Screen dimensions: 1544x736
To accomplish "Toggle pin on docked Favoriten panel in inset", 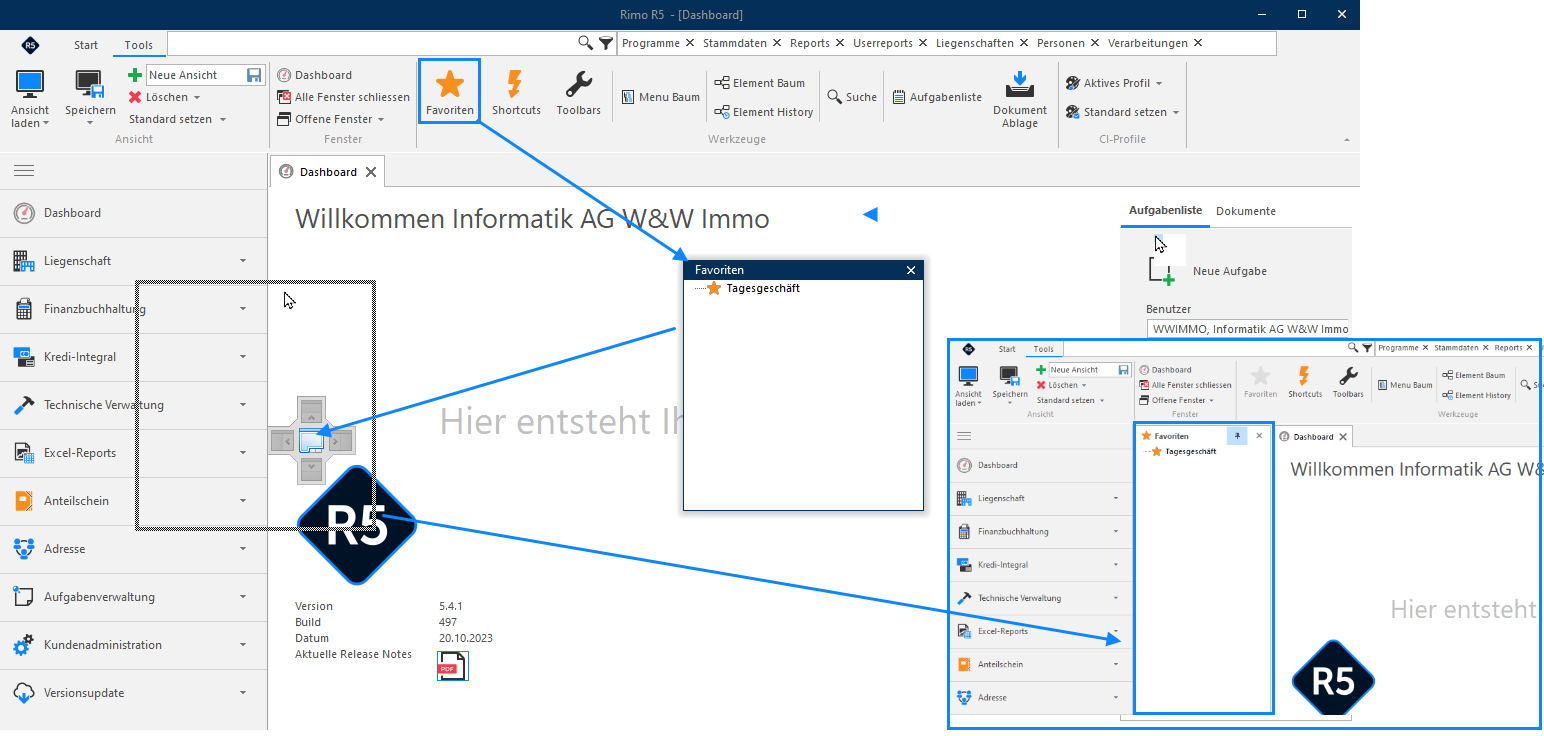I will [x=1237, y=436].
